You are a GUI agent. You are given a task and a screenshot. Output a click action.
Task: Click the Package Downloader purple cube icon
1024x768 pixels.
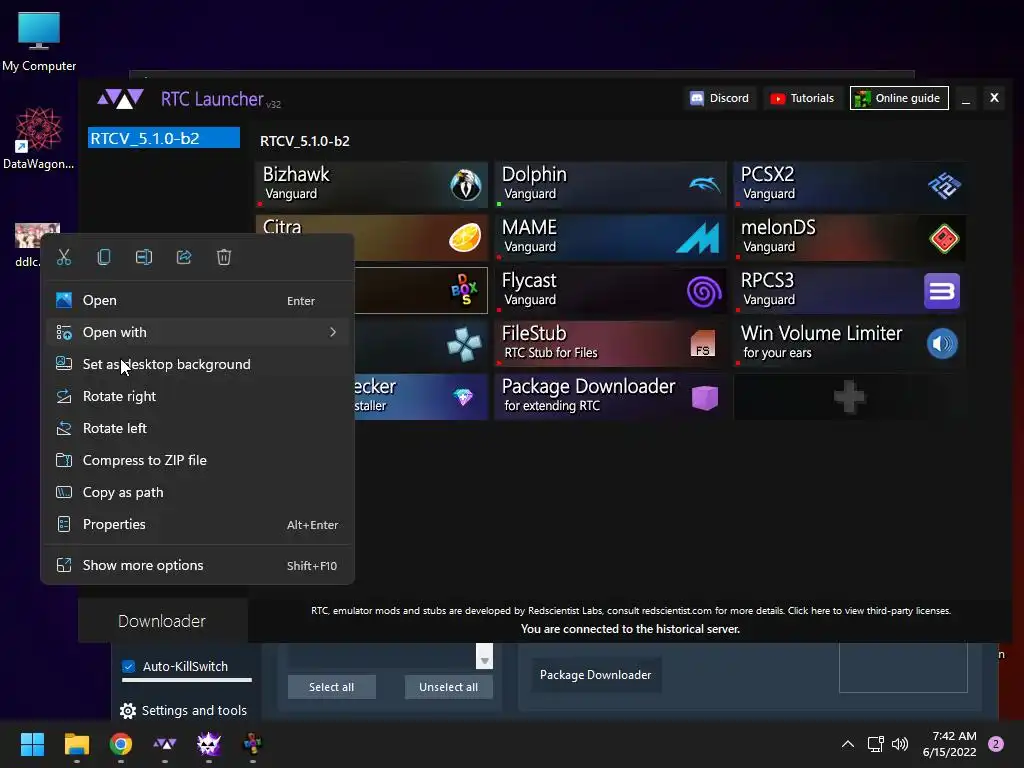point(705,397)
